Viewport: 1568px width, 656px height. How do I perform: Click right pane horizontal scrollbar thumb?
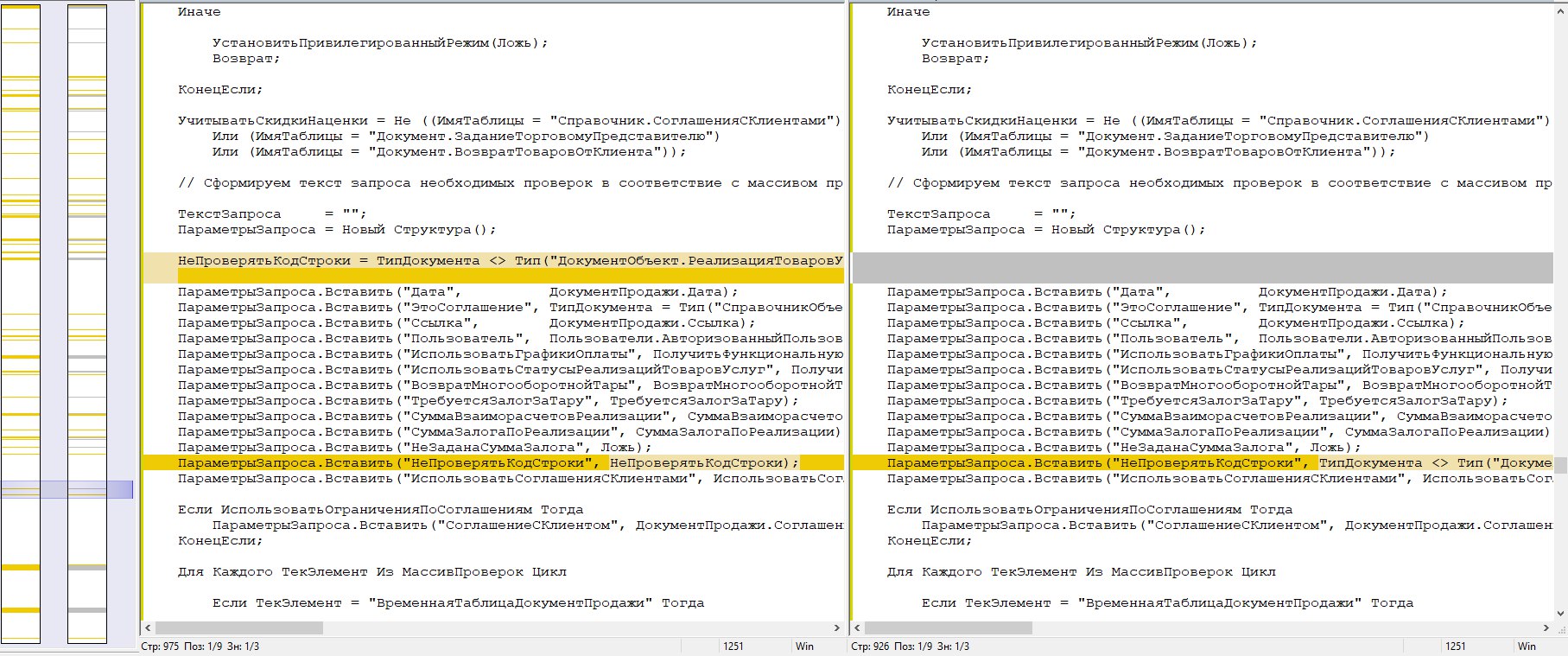(x=949, y=628)
